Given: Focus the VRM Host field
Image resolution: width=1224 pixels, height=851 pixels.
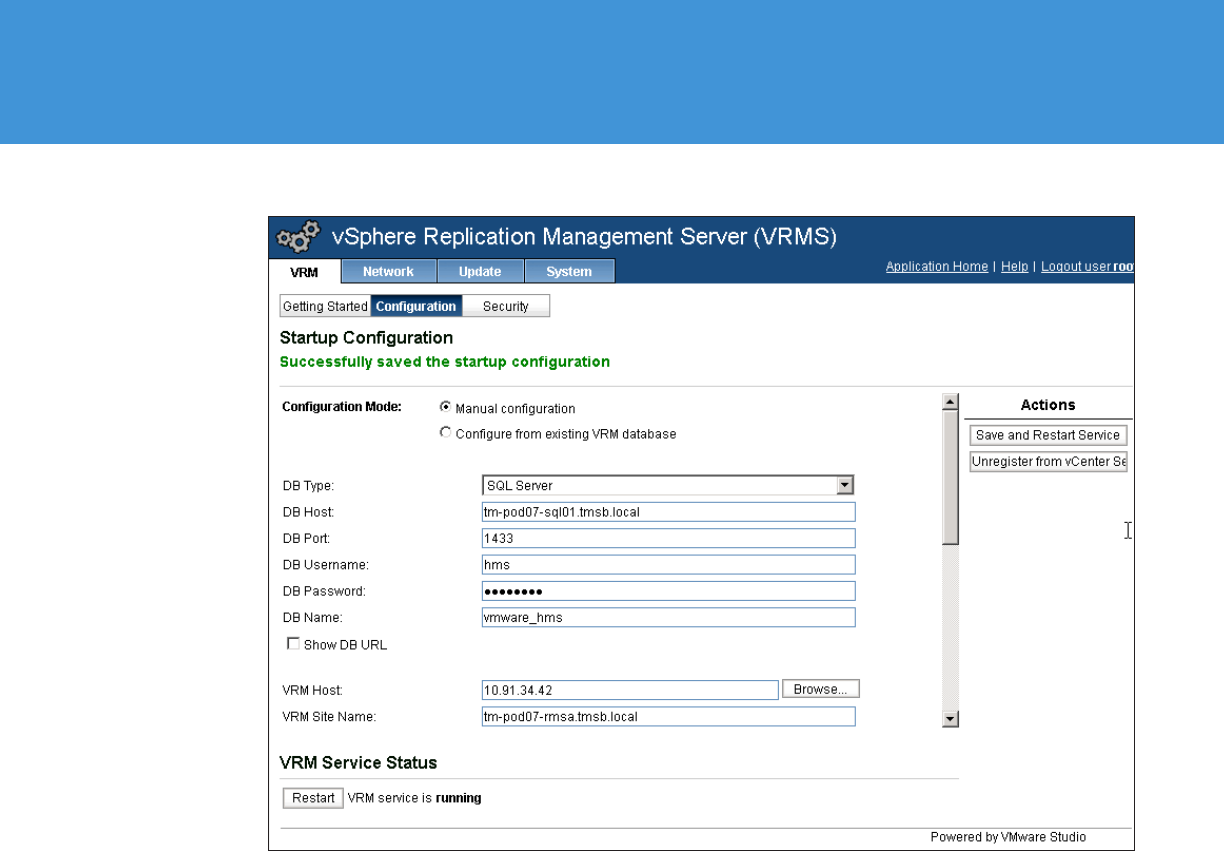Looking at the screenshot, I should (630, 690).
